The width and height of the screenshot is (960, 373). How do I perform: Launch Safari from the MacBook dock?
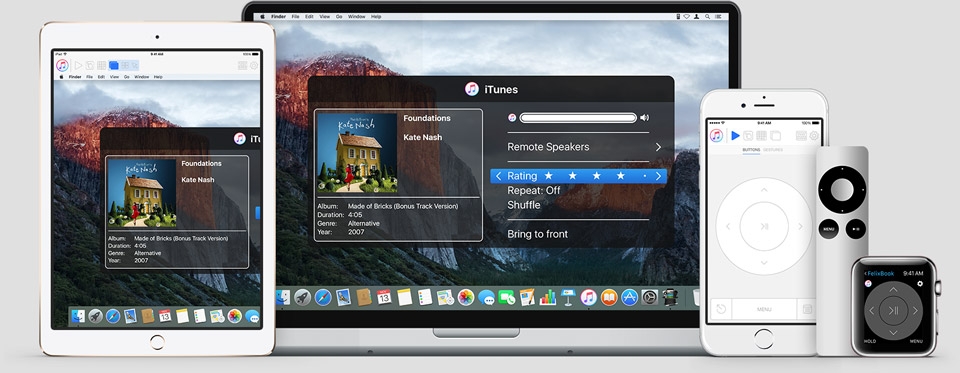point(323,297)
